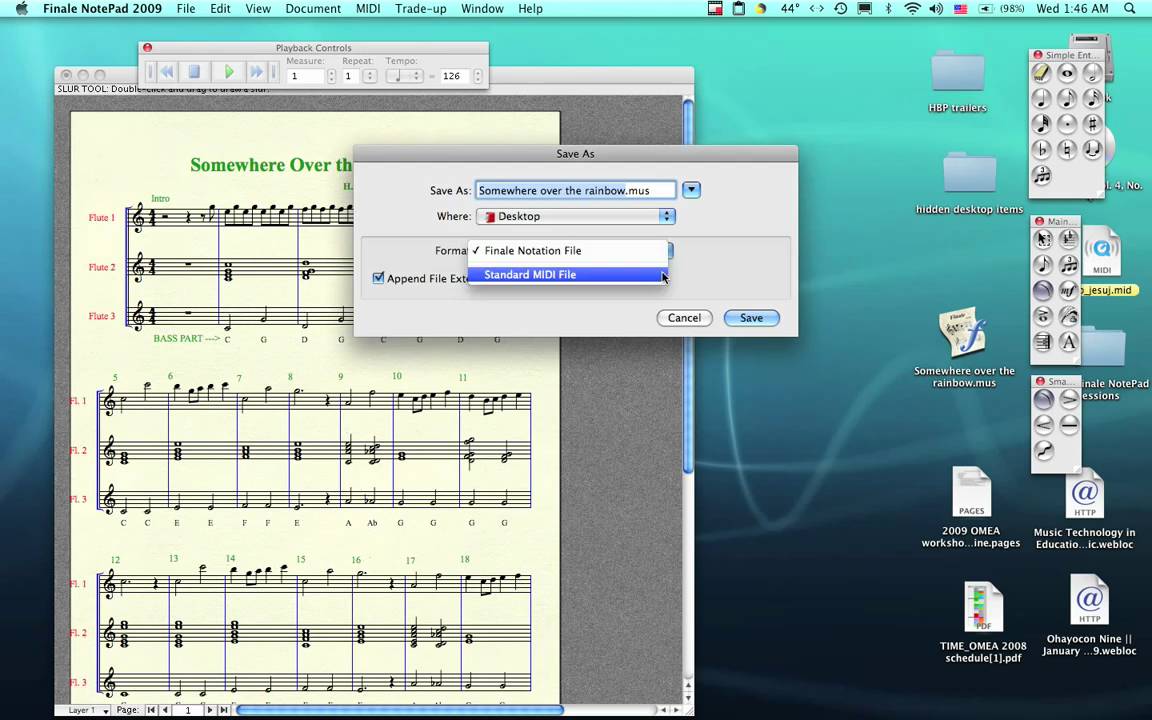This screenshot has width=1152, height=720.
Task: Go to the next page using page navigation
Action: pyautogui.click(x=211, y=710)
